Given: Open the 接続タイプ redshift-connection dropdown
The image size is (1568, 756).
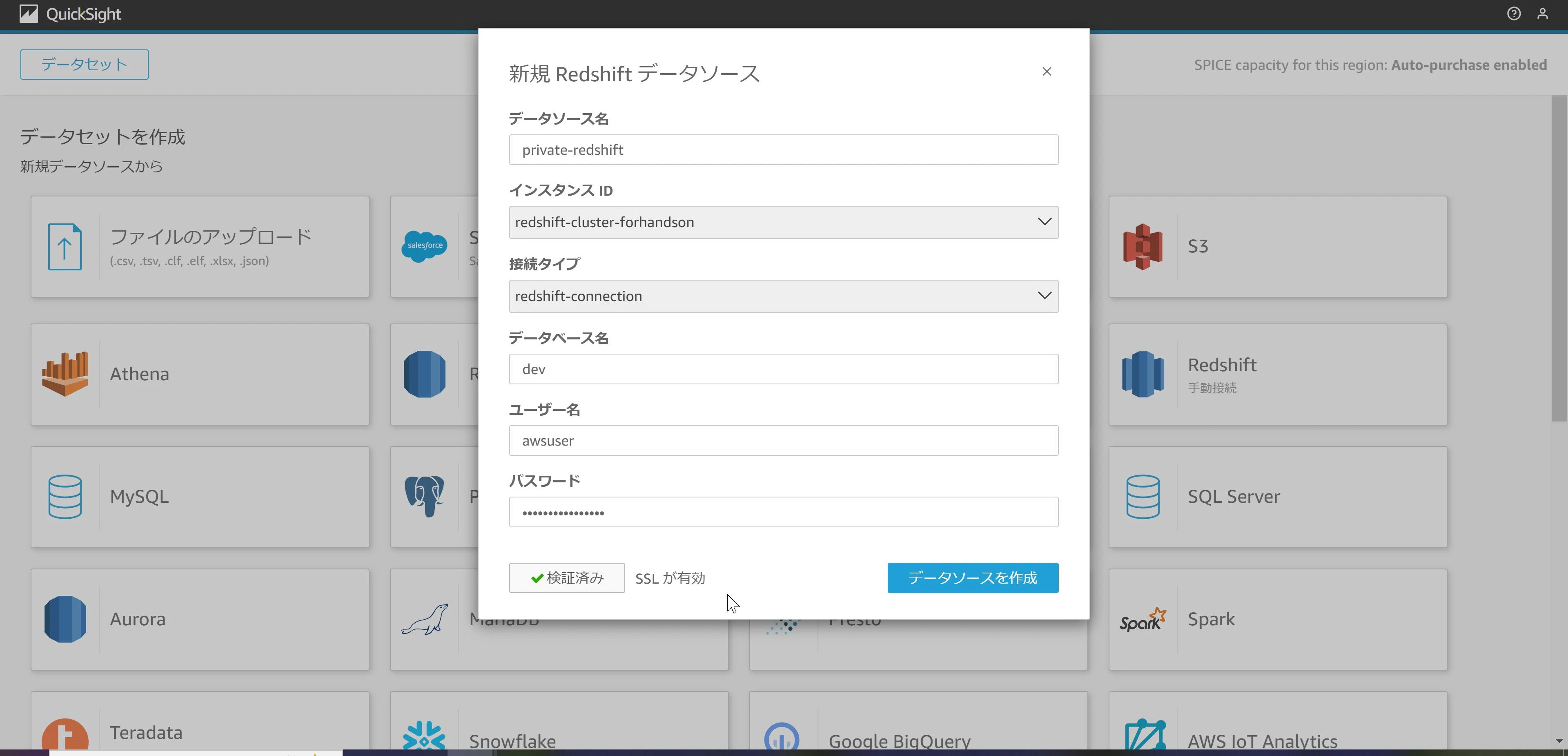Looking at the screenshot, I should point(784,296).
